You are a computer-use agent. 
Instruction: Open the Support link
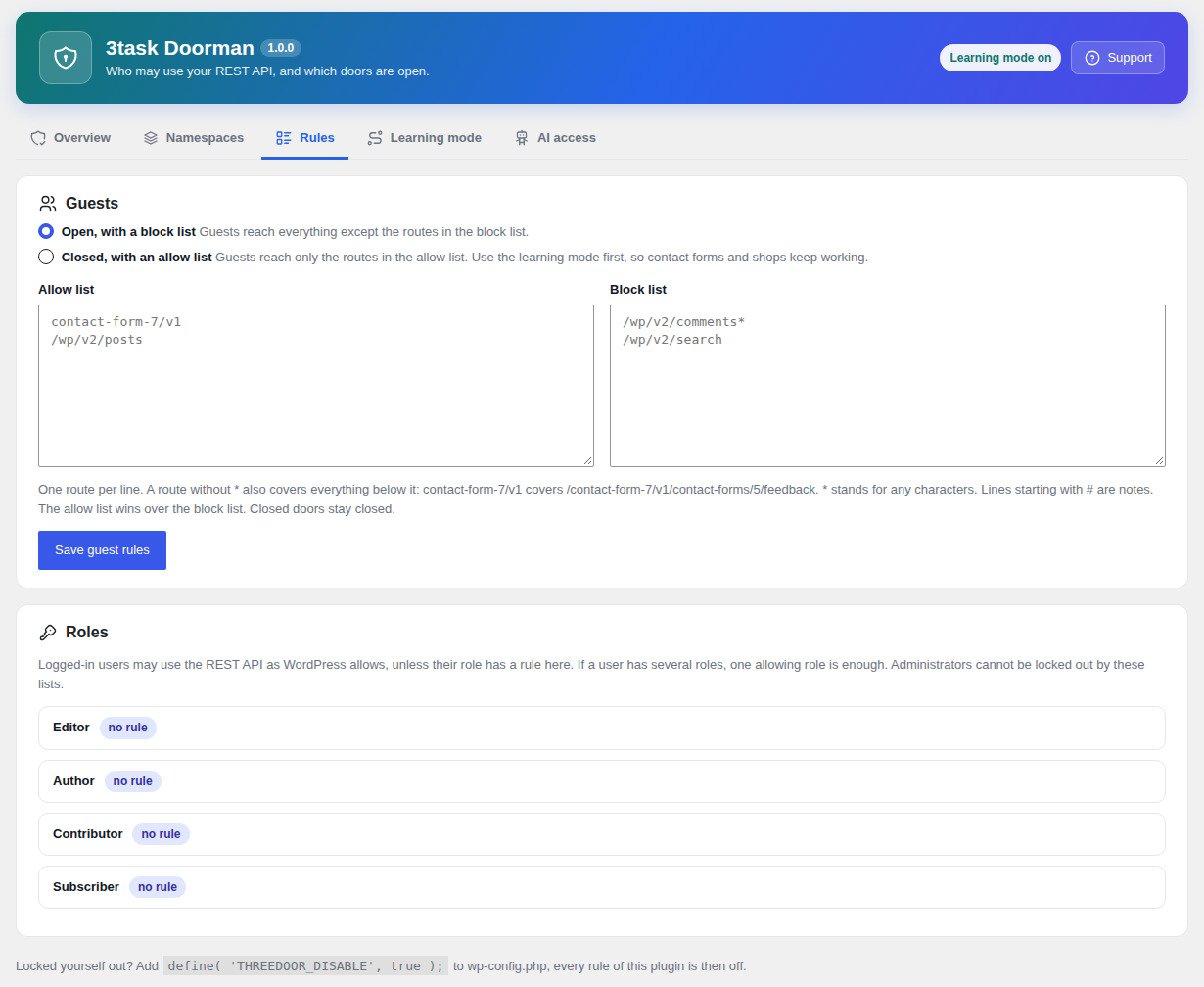[1118, 58]
